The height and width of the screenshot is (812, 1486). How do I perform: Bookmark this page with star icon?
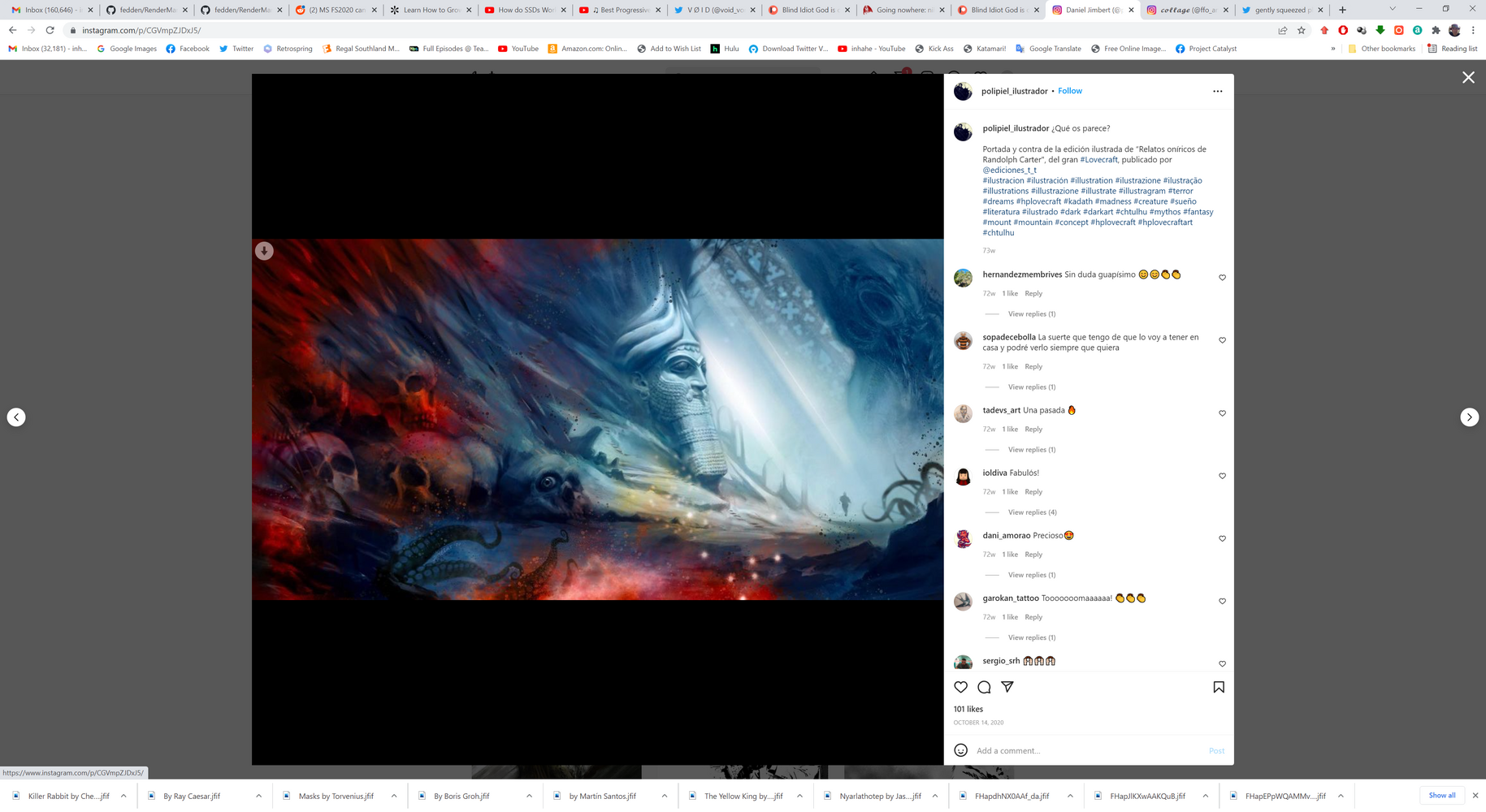point(1302,30)
